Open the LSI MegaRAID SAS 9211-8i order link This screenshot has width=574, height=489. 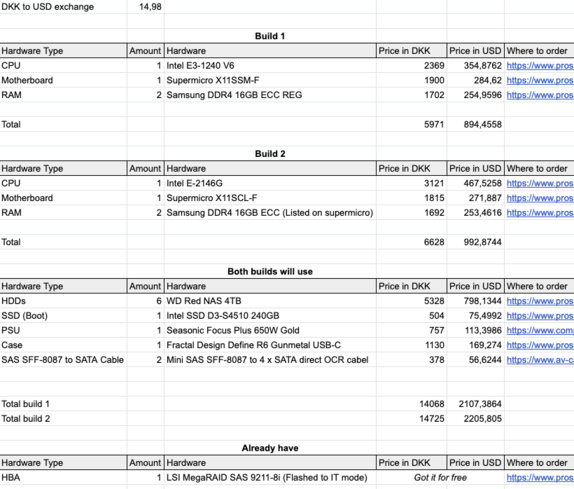540,477
